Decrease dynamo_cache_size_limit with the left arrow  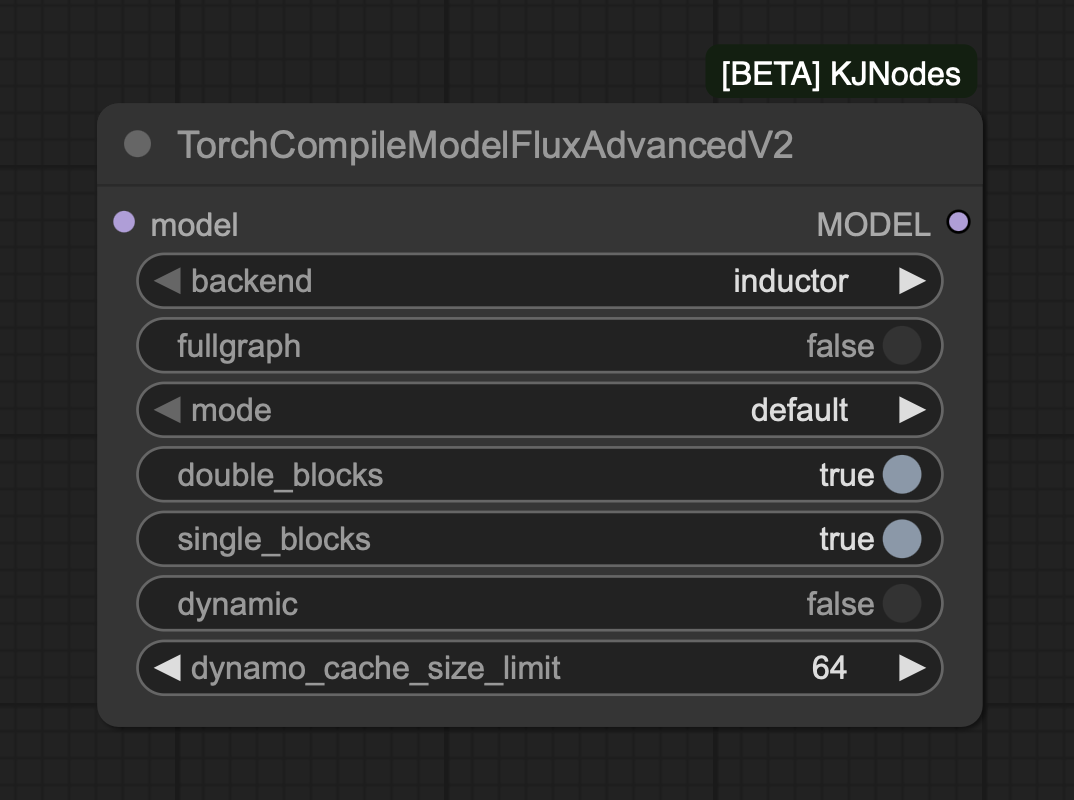[x=168, y=668]
